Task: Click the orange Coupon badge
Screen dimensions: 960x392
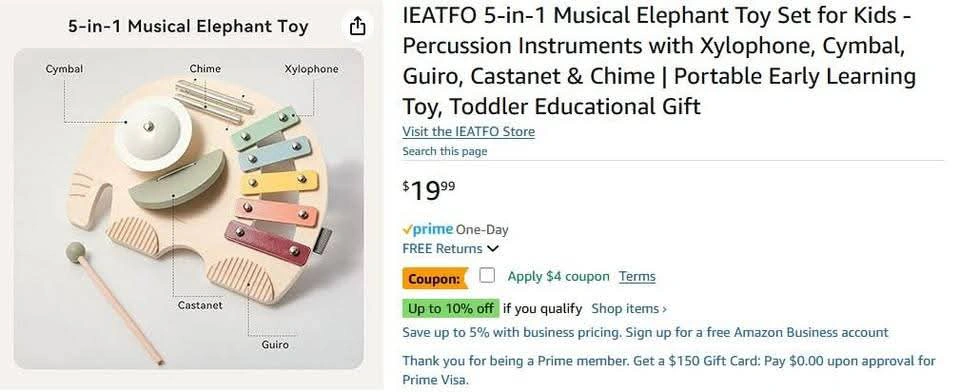Action: (435, 279)
